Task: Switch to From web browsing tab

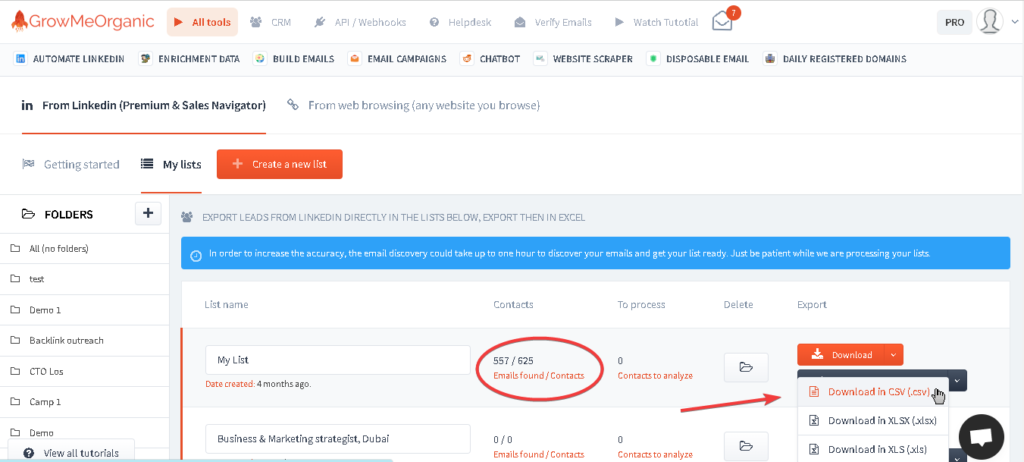Action: click(x=413, y=105)
